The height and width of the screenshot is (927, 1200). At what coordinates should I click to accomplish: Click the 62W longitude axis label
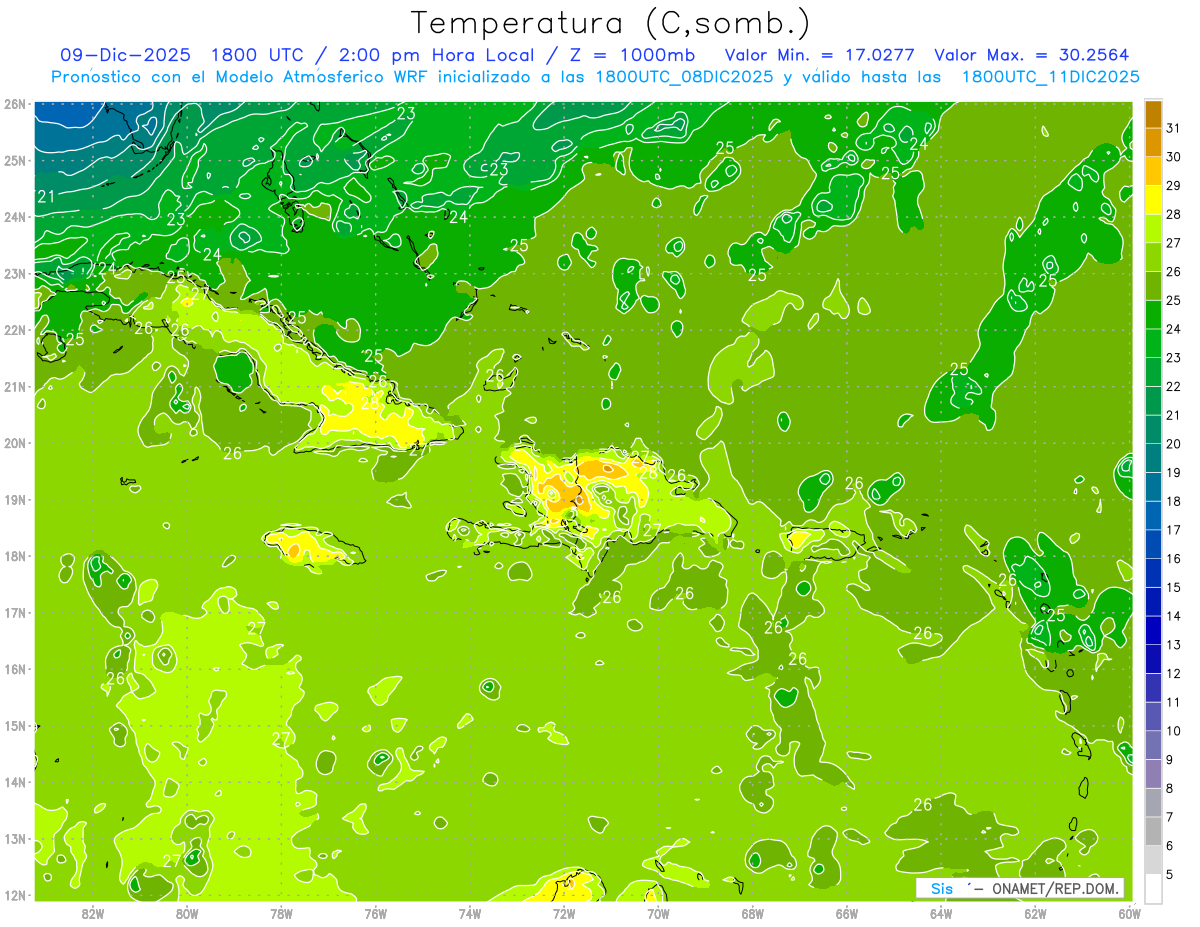(1035, 913)
